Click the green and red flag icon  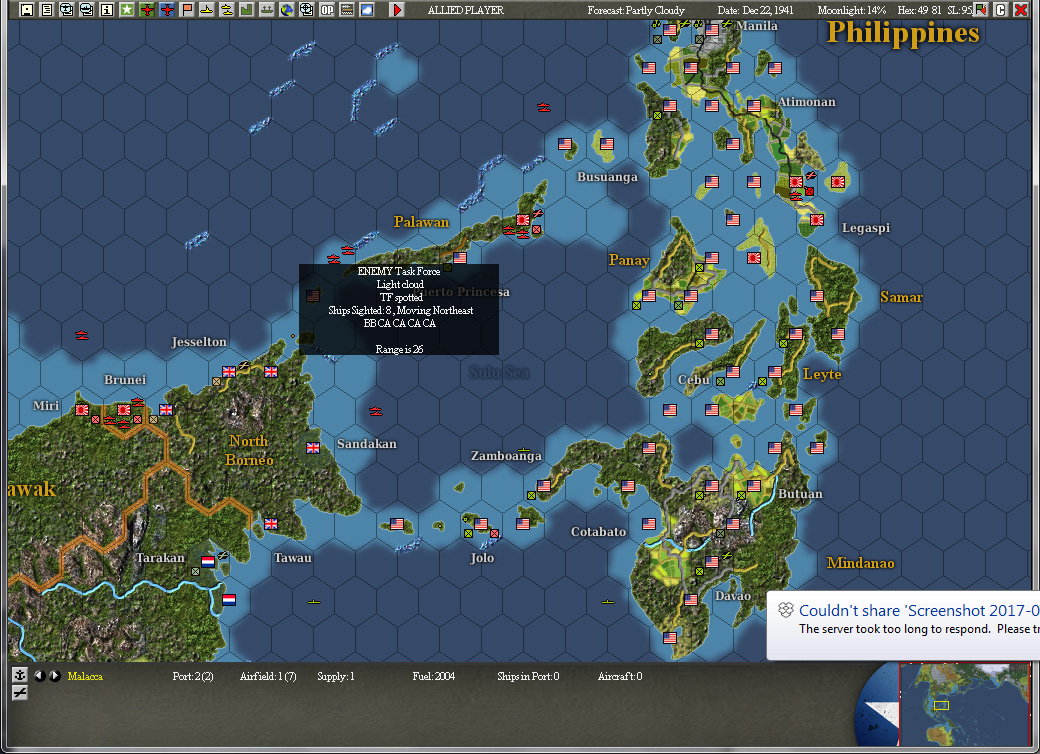pos(981,9)
